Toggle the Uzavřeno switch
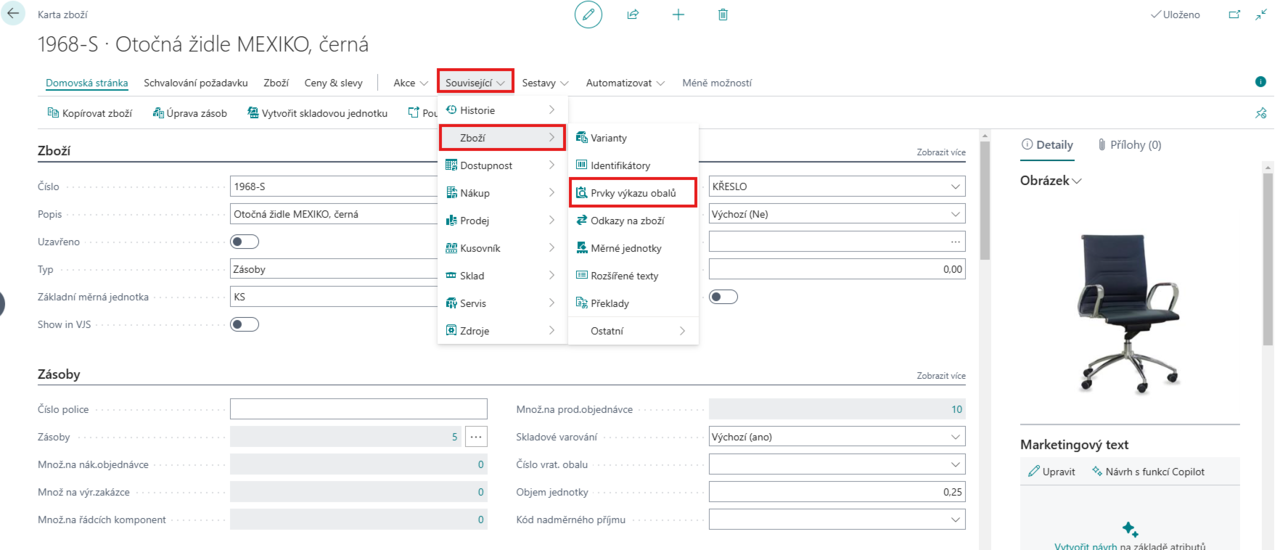Viewport: 1280px width, 550px height. 244,242
